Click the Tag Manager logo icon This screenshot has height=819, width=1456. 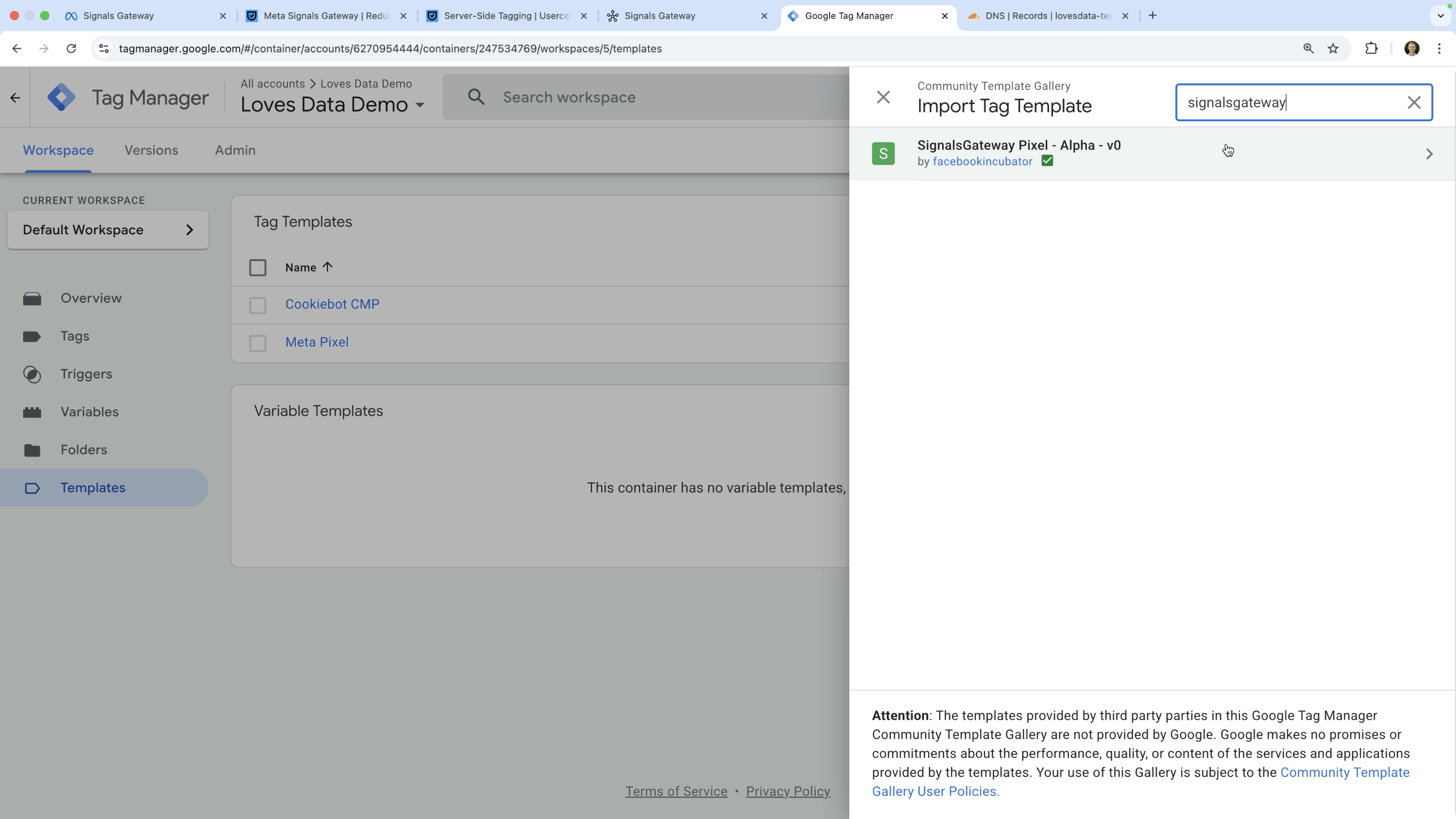(x=61, y=97)
